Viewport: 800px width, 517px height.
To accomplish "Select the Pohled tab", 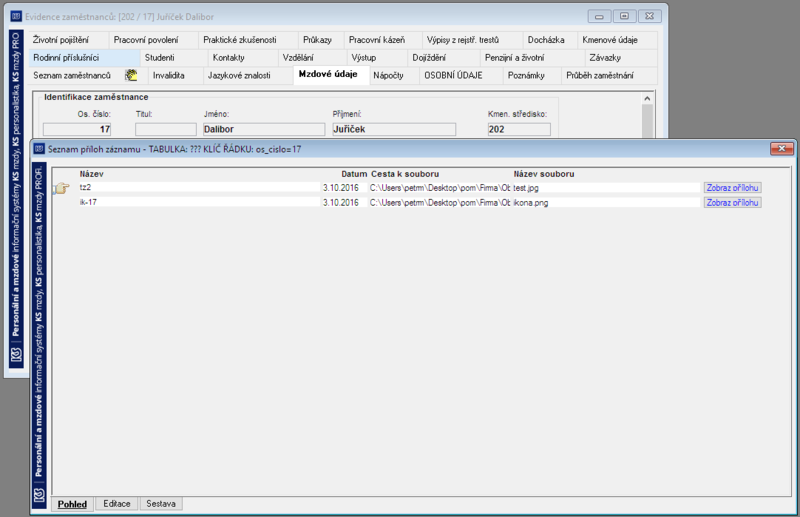I will click(x=72, y=504).
